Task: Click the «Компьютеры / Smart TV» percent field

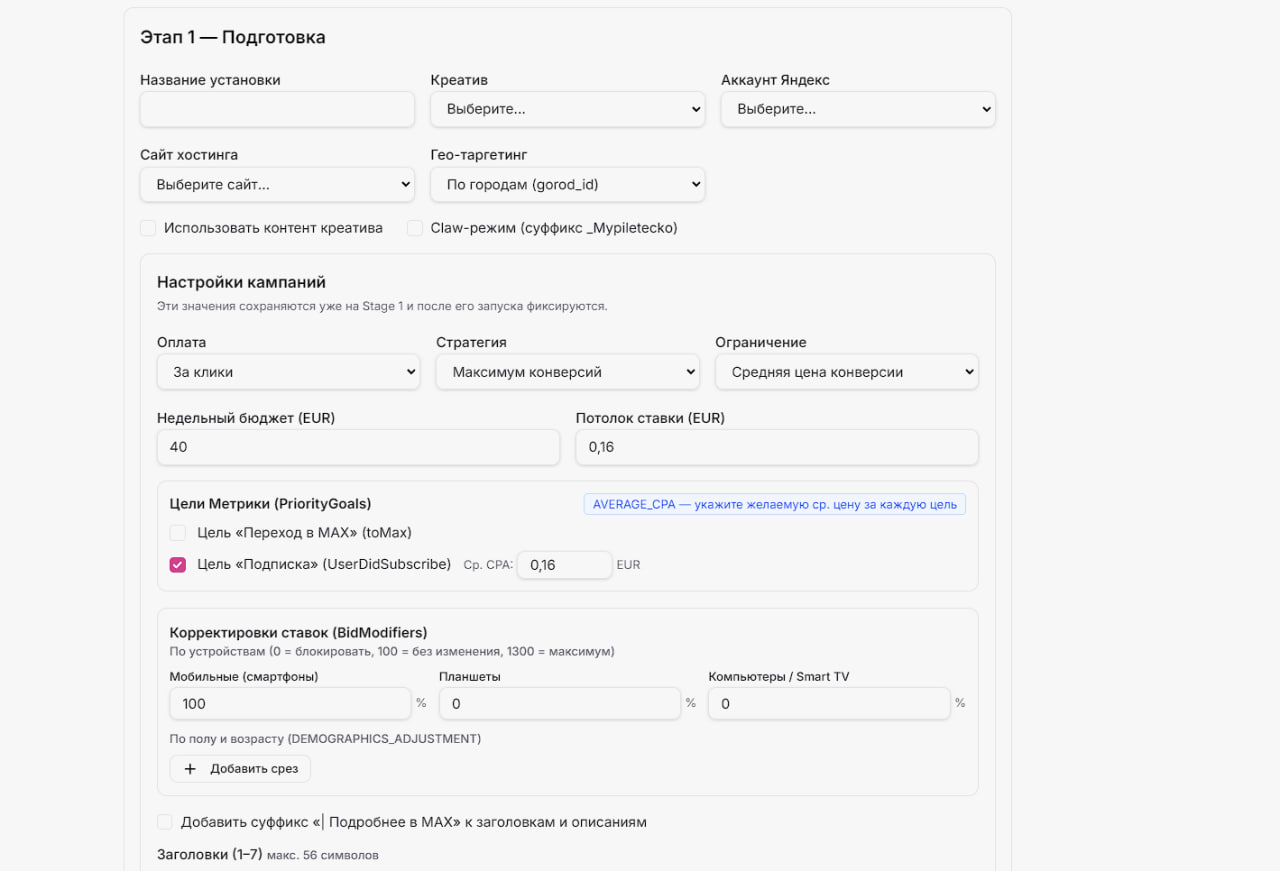Action: (x=829, y=704)
